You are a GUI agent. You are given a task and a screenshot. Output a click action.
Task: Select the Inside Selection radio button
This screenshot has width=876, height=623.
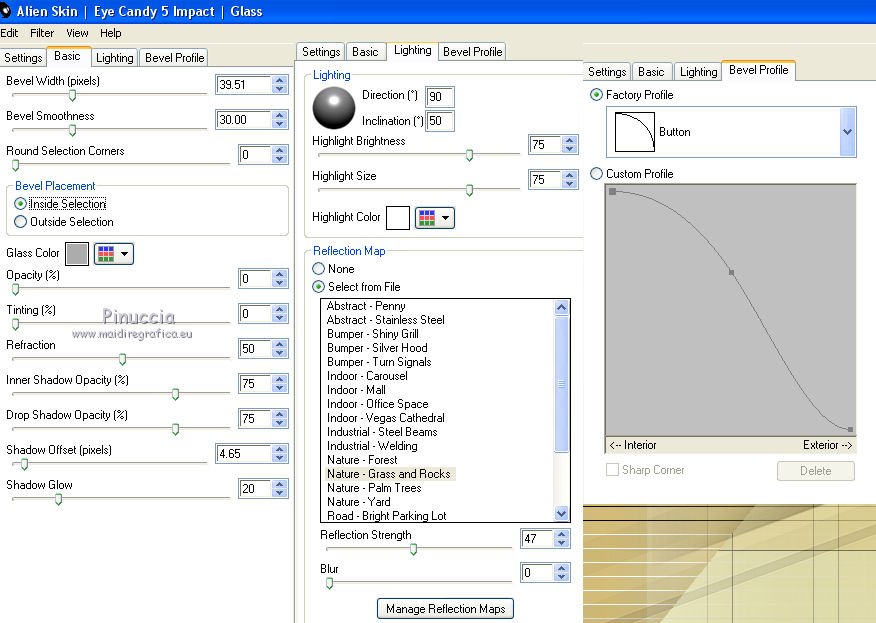tap(20, 204)
